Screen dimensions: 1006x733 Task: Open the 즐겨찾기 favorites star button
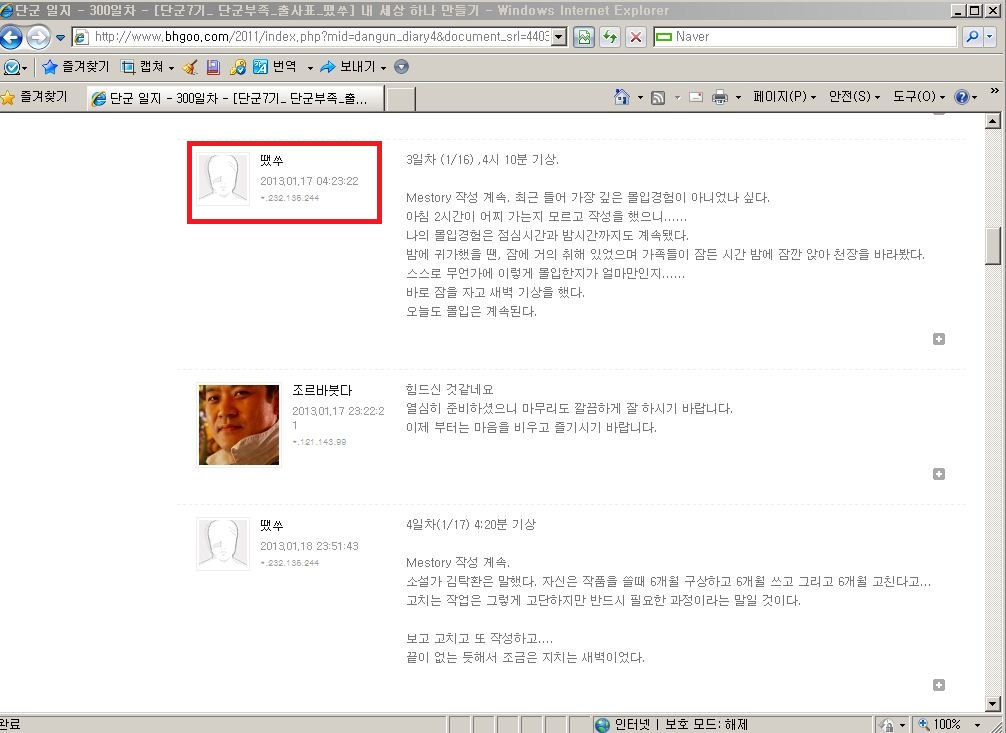click(35, 97)
